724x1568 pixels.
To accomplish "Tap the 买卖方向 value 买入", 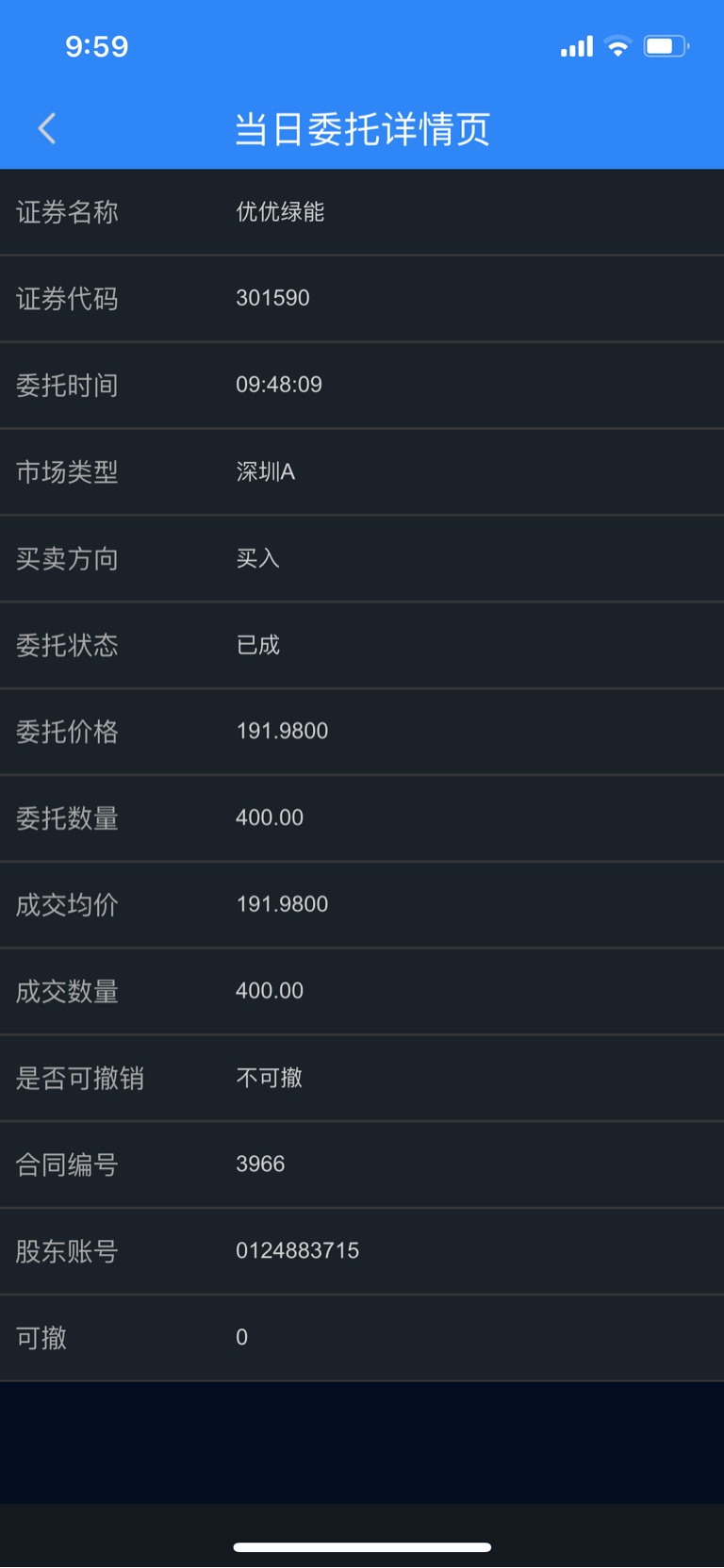I will coord(257,558).
